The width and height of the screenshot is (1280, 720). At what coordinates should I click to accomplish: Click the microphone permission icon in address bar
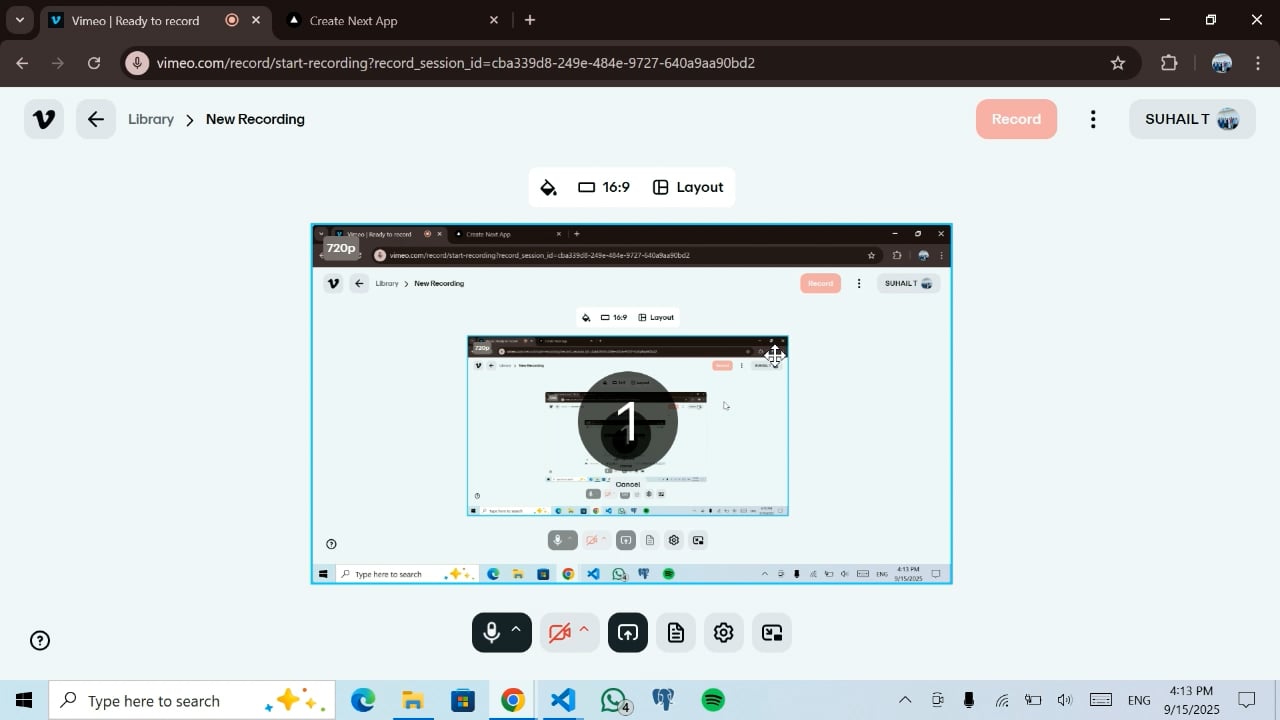pos(138,63)
